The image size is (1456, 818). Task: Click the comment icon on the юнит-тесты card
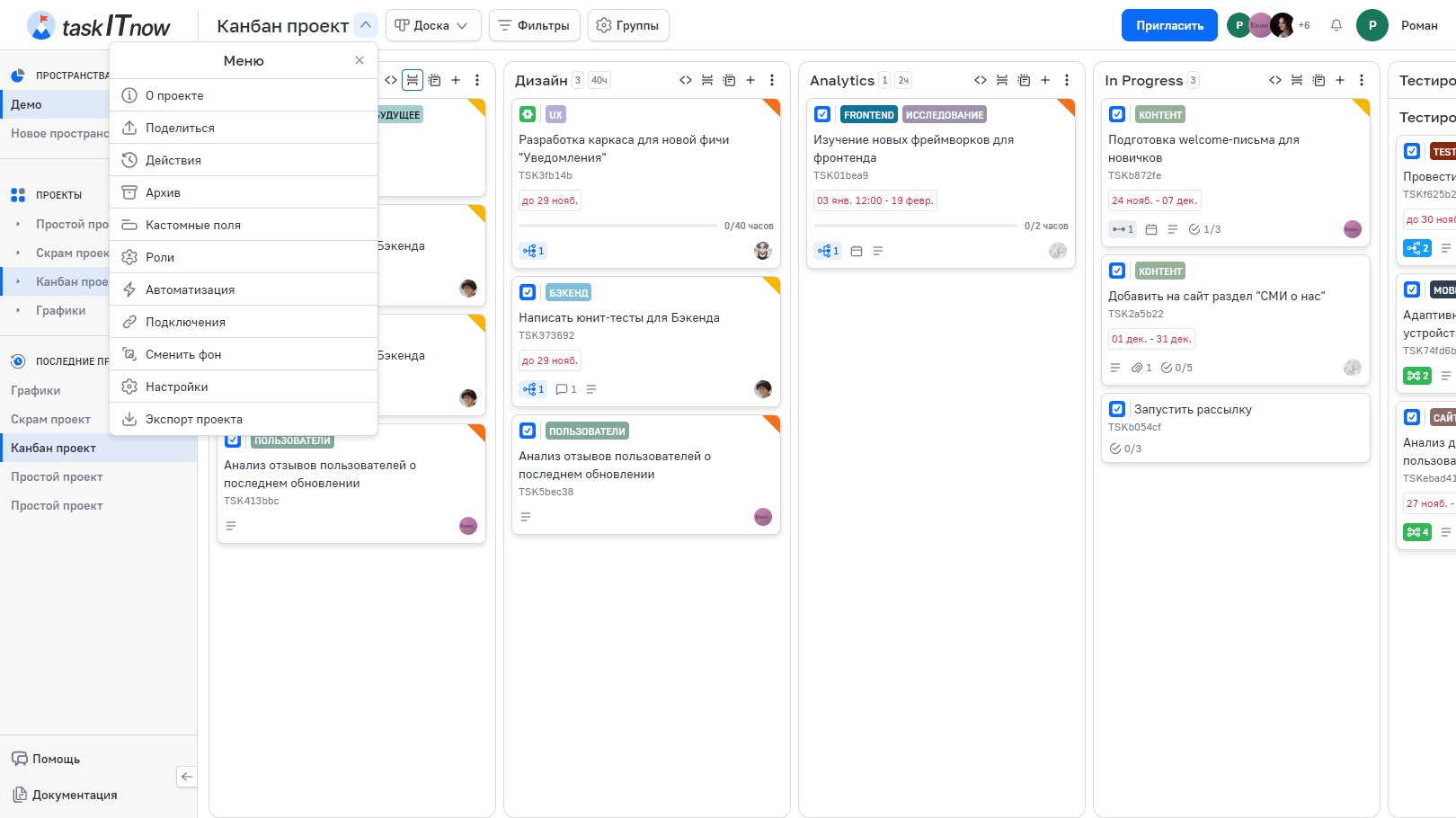[562, 389]
